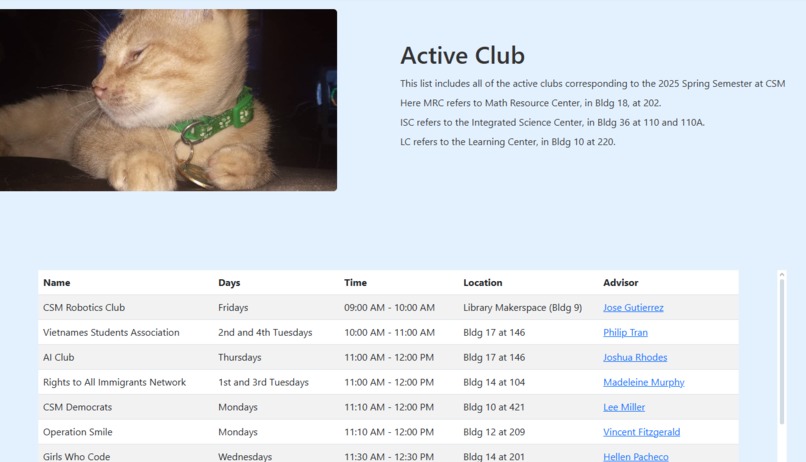Select the AI Club name cell

pos(59,357)
